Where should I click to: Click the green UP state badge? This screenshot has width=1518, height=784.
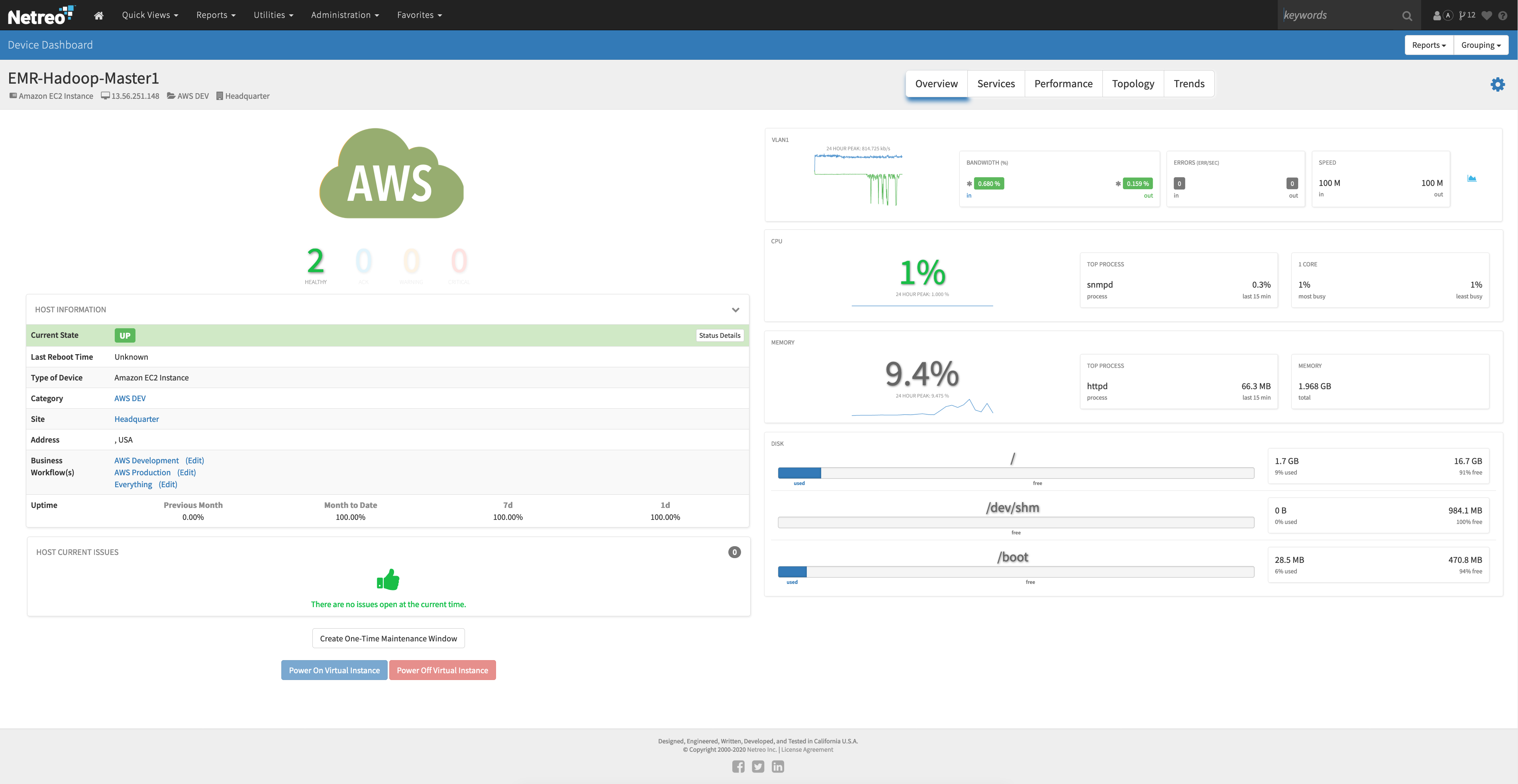[125, 335]
